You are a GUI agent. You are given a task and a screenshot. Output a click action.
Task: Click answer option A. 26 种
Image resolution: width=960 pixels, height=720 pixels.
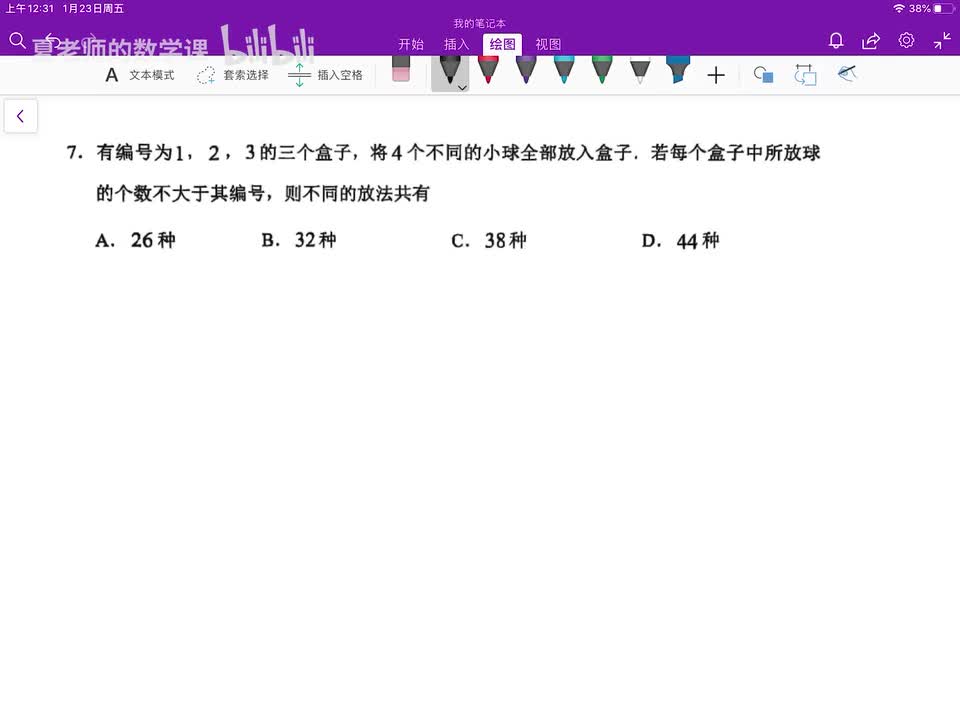tap(136, 240)
